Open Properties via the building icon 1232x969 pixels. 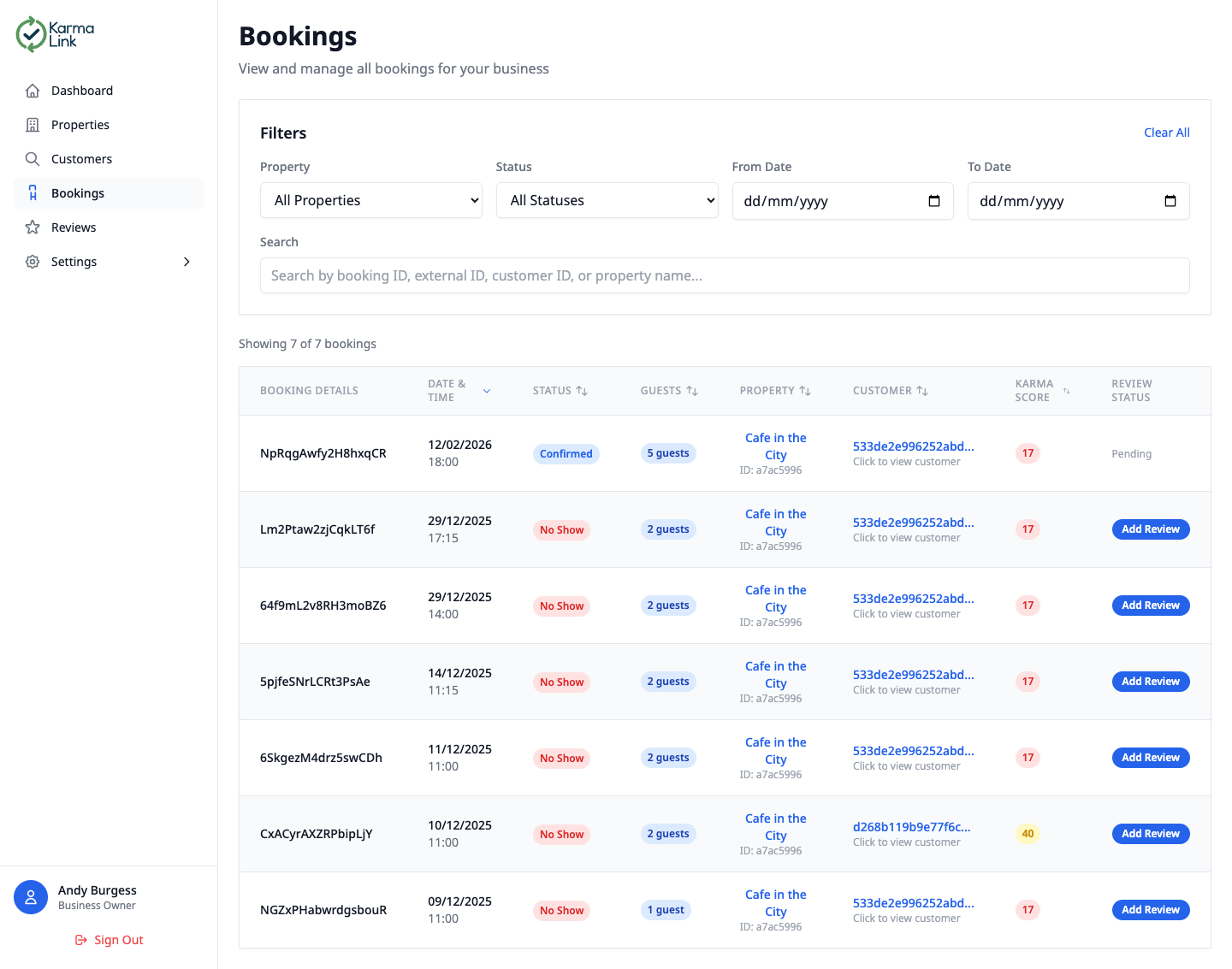(x=33, y=124)
